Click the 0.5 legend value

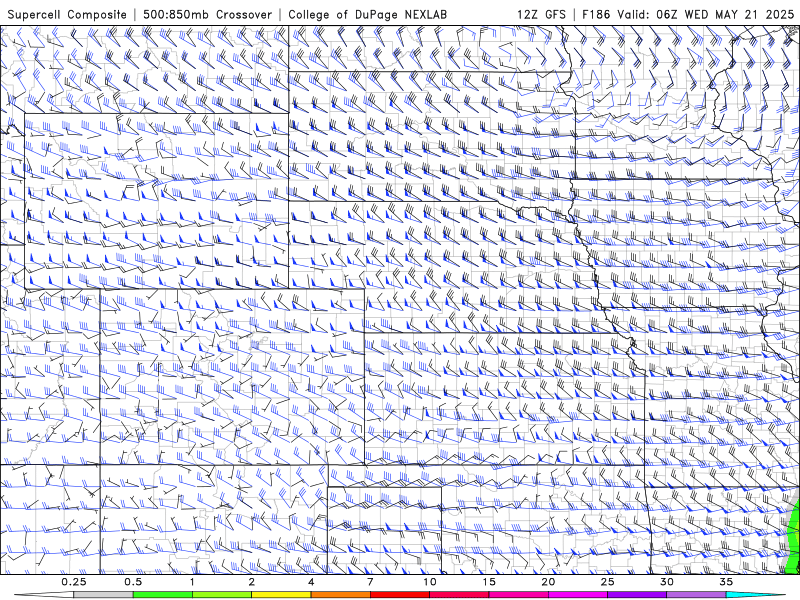click(x=133, y=582)
